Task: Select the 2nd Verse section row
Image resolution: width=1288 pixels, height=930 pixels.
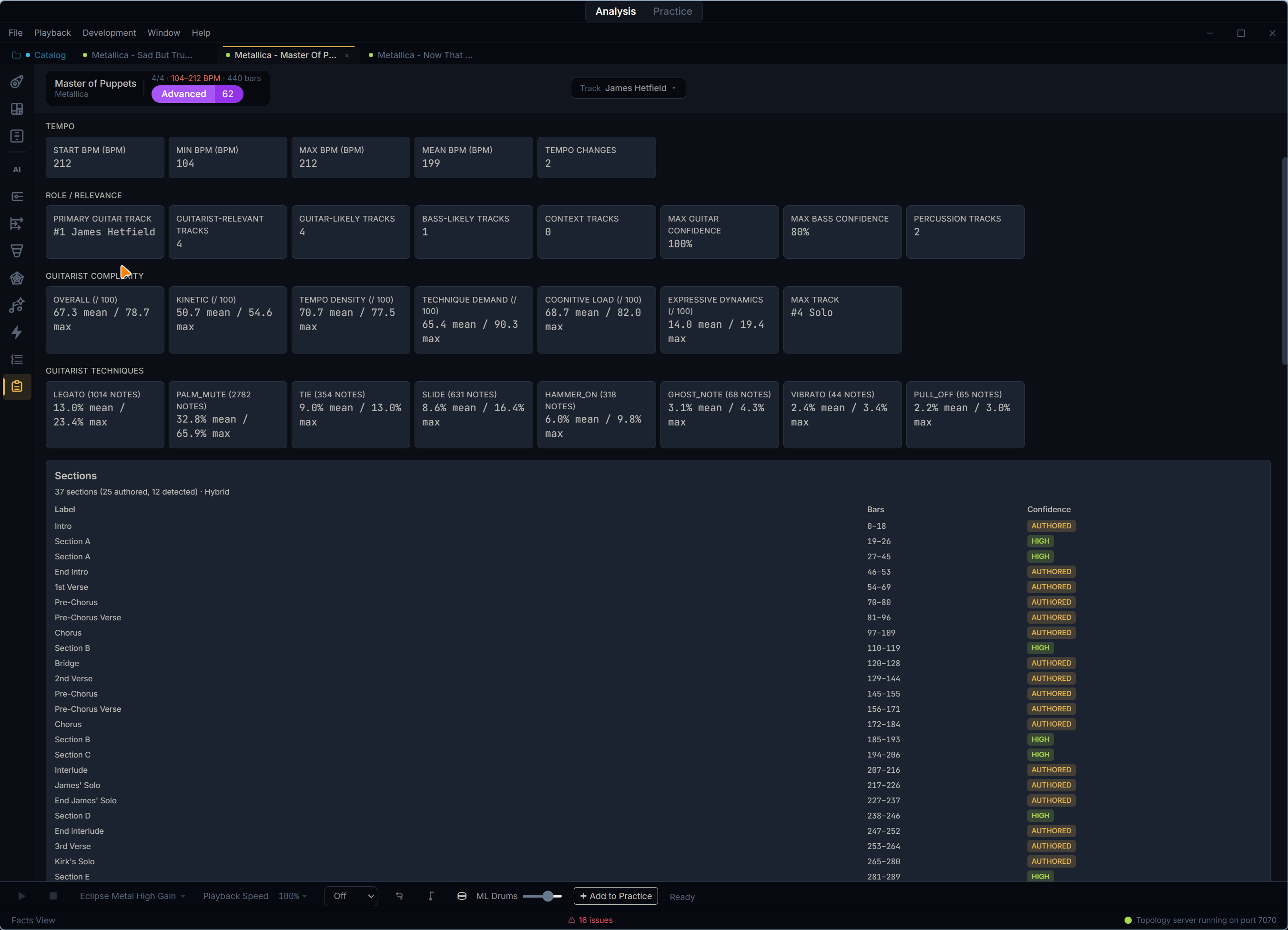Action: pos(658,678)
